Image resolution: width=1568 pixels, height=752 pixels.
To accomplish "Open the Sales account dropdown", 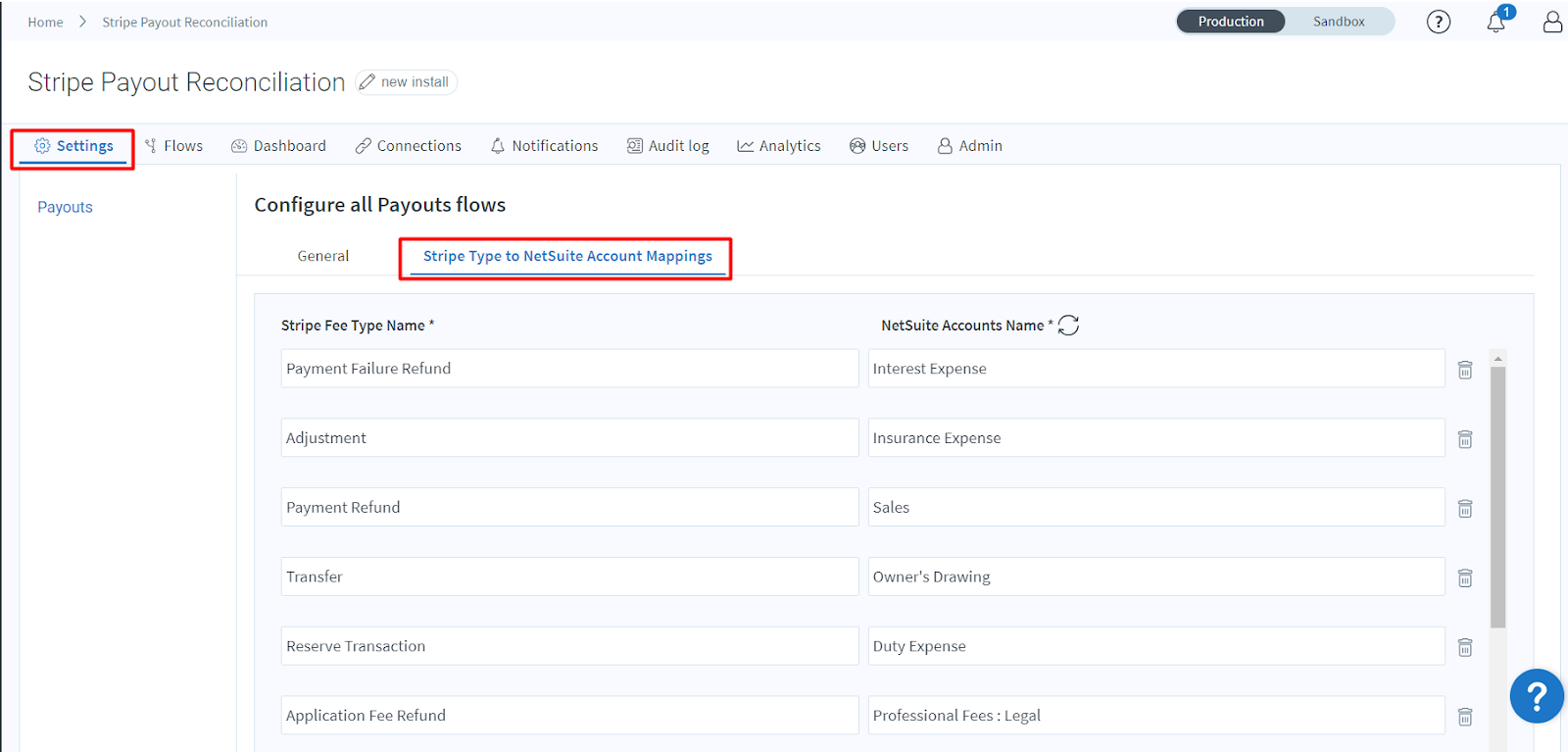I will [x=1156, y=508].
